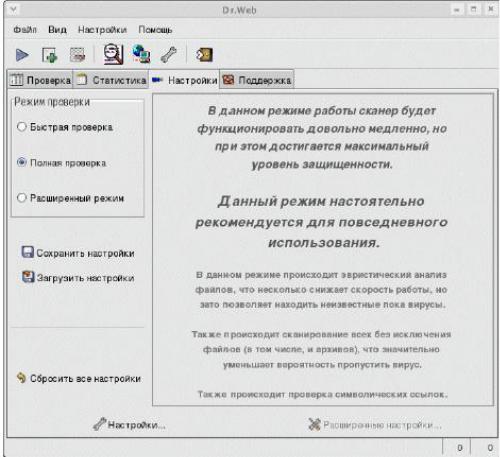
Task: Click the wrench icon beside Настройки... at the bottom
Action: 99,424
